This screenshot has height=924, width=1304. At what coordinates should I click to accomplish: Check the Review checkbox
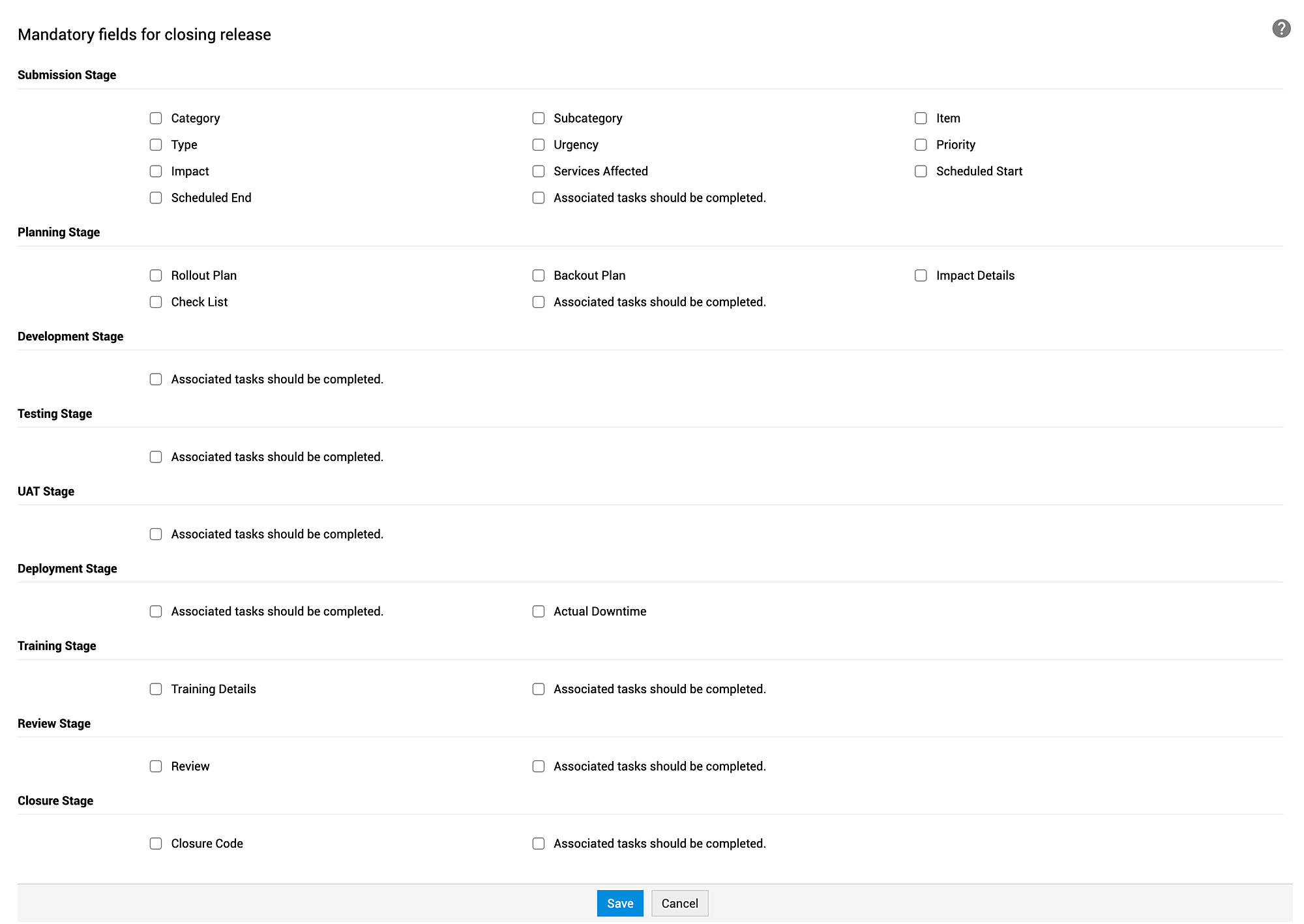(156, 766)
